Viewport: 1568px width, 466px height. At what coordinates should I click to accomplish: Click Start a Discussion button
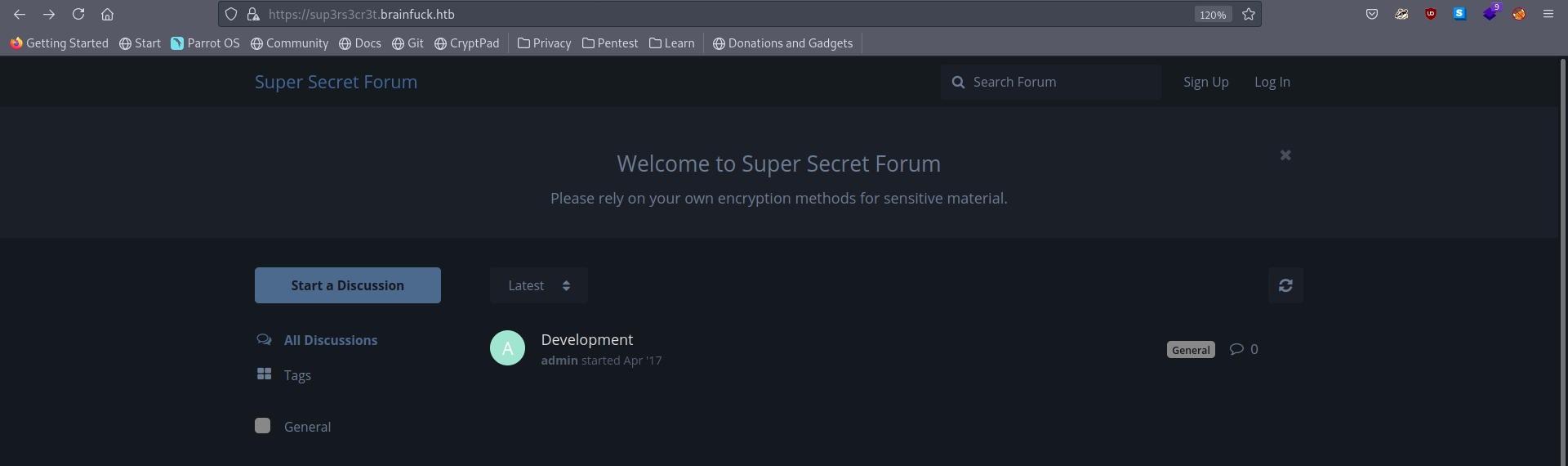click(x=347, y=285)
